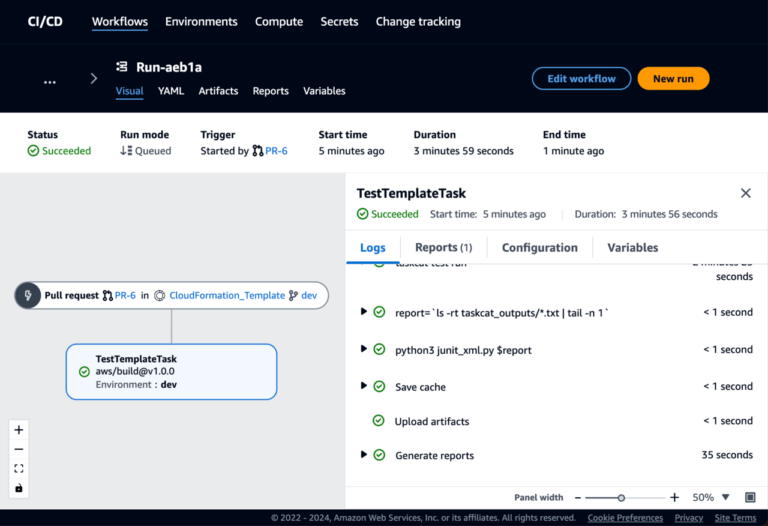768x526 pixels.
Task: Open the PR-6 link under Trigger
Action: [x=276, y=151]
